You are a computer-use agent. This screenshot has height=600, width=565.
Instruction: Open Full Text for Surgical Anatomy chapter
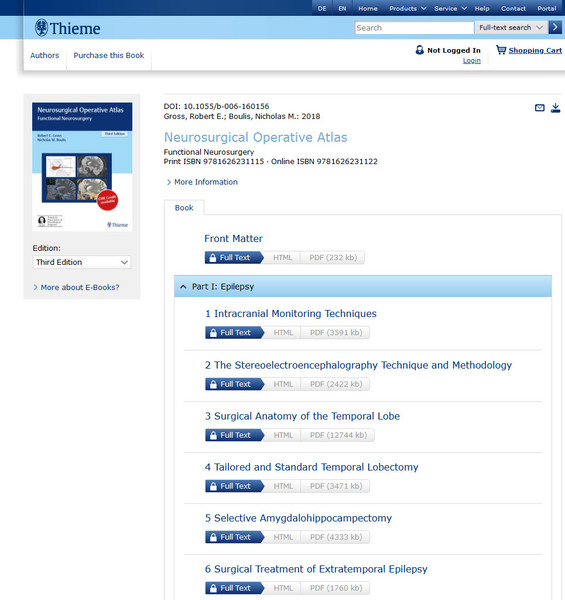point(234,435)
